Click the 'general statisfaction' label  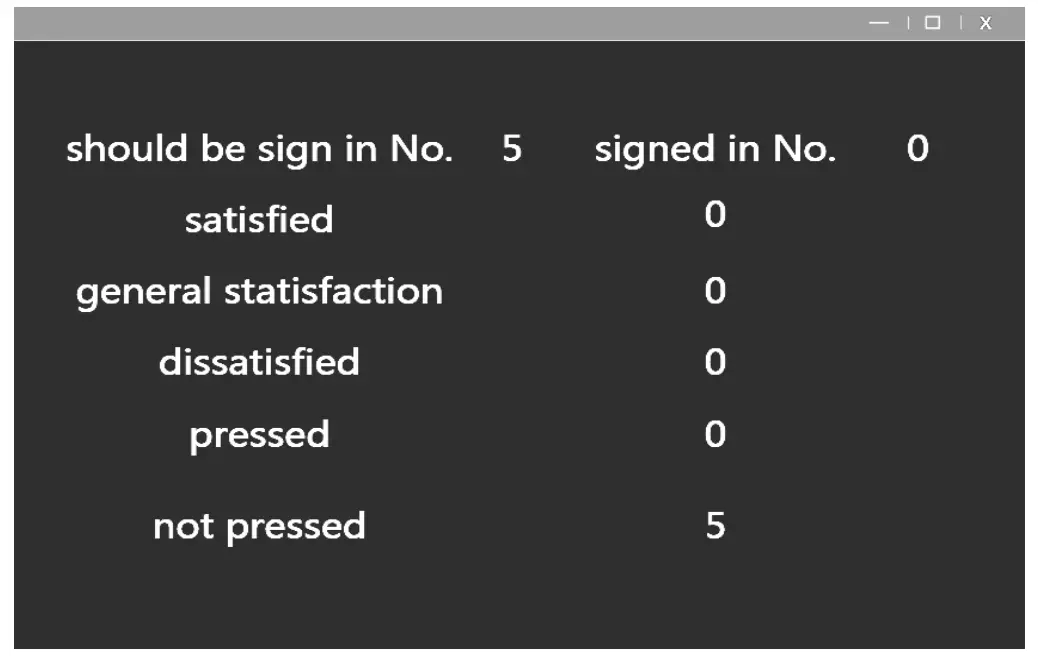click(259, 292)
